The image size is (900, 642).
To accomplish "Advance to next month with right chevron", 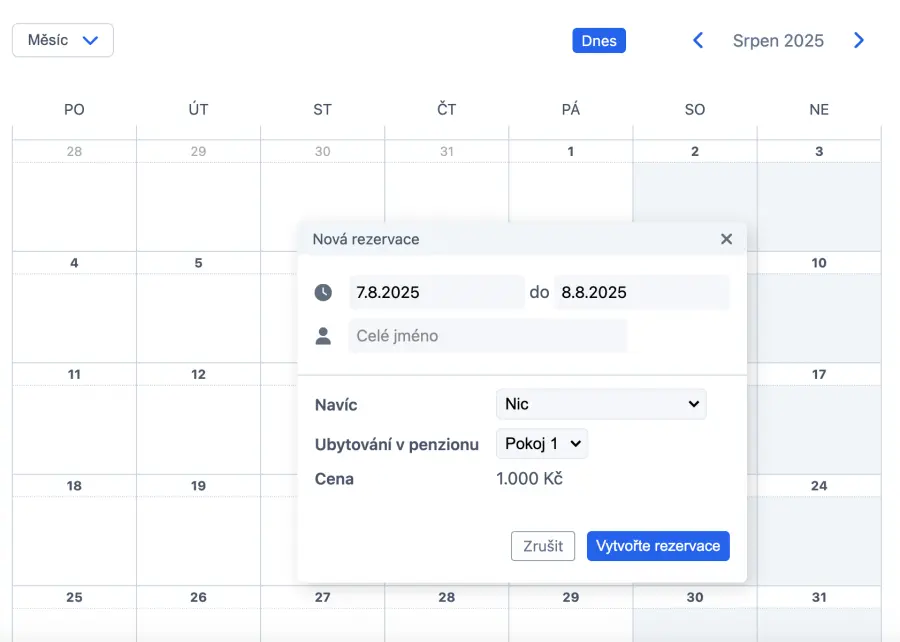I will coord(858,41).
